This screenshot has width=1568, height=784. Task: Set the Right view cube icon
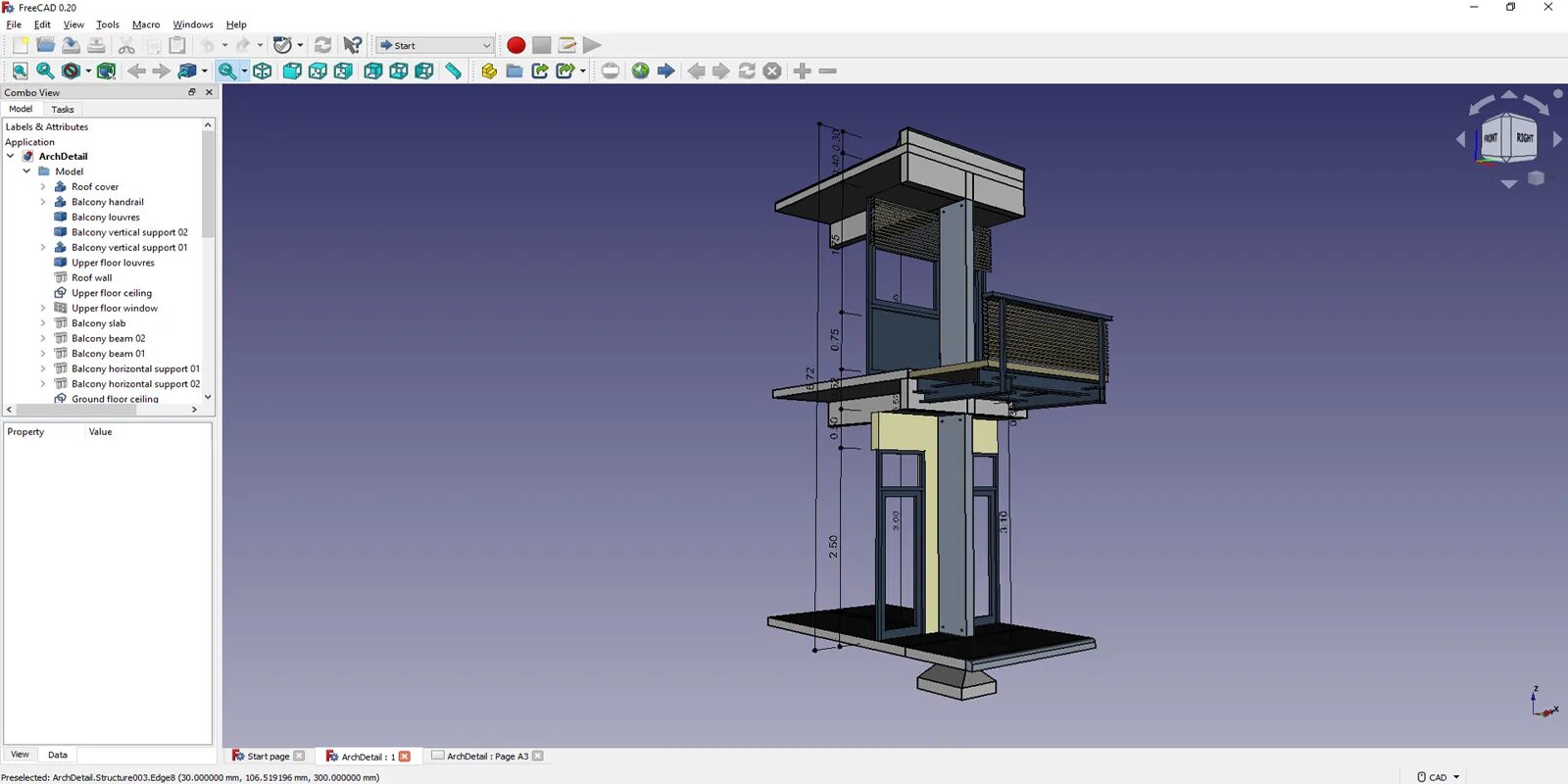pyautogui.click(x=343, y=71)
